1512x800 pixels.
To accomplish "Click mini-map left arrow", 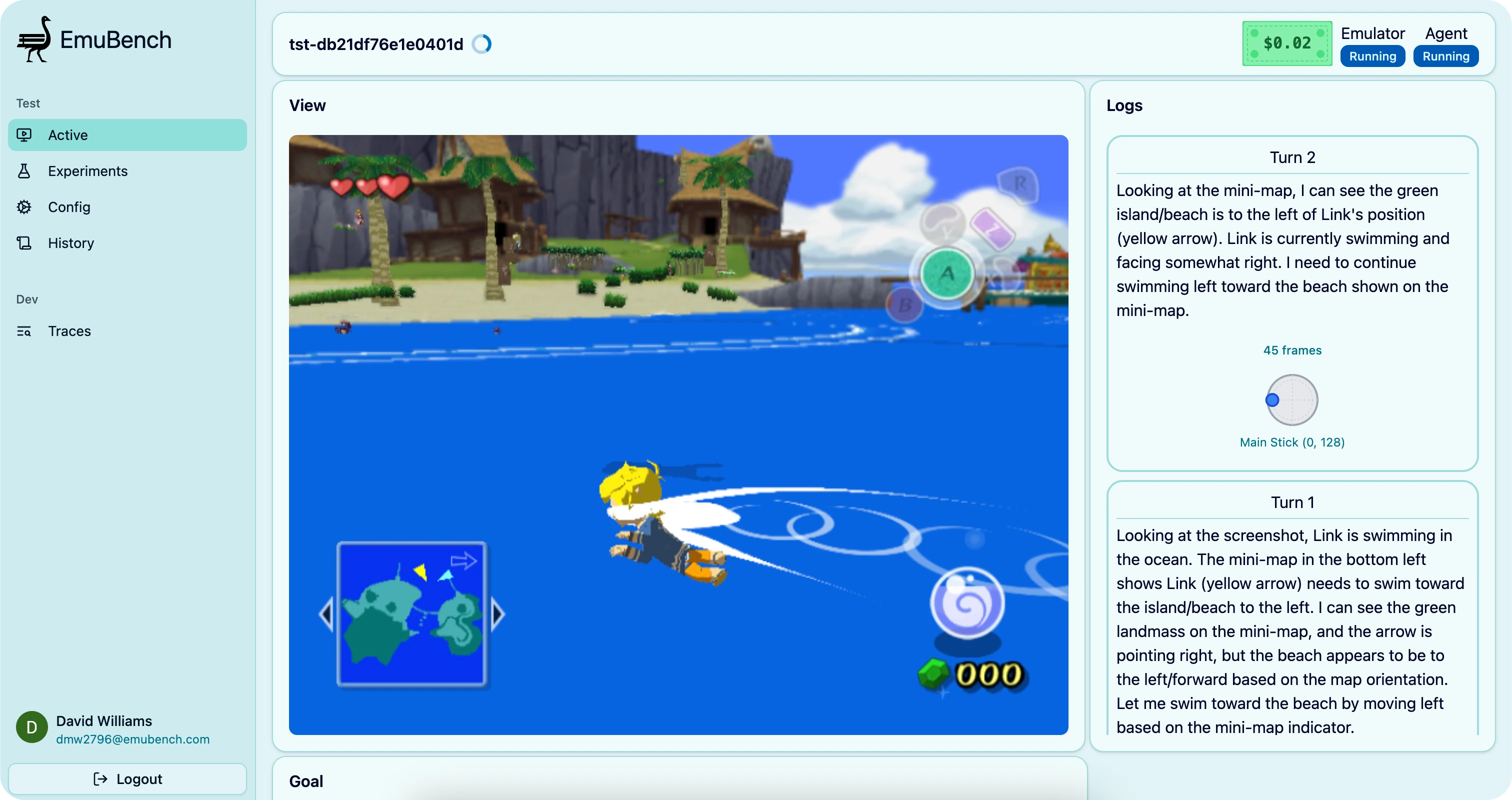I will tap(326, 614).
